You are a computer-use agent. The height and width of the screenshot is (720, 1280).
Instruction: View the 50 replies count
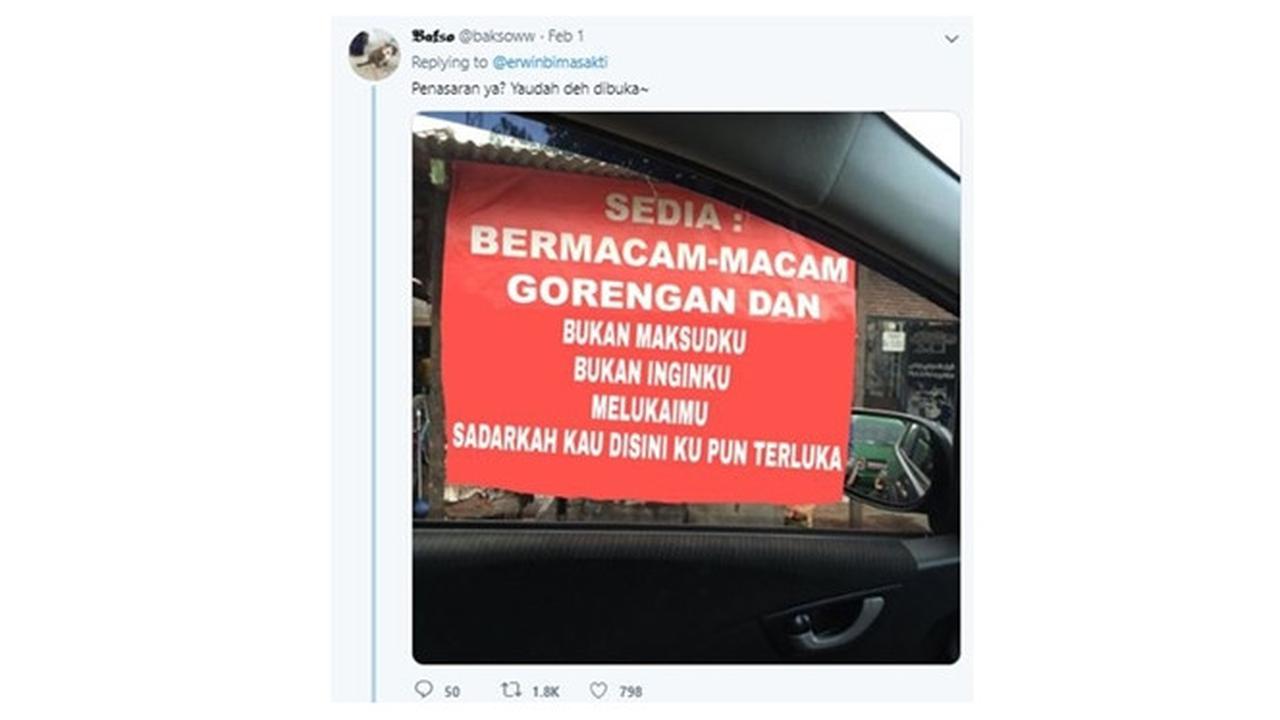tap(452, 691)
